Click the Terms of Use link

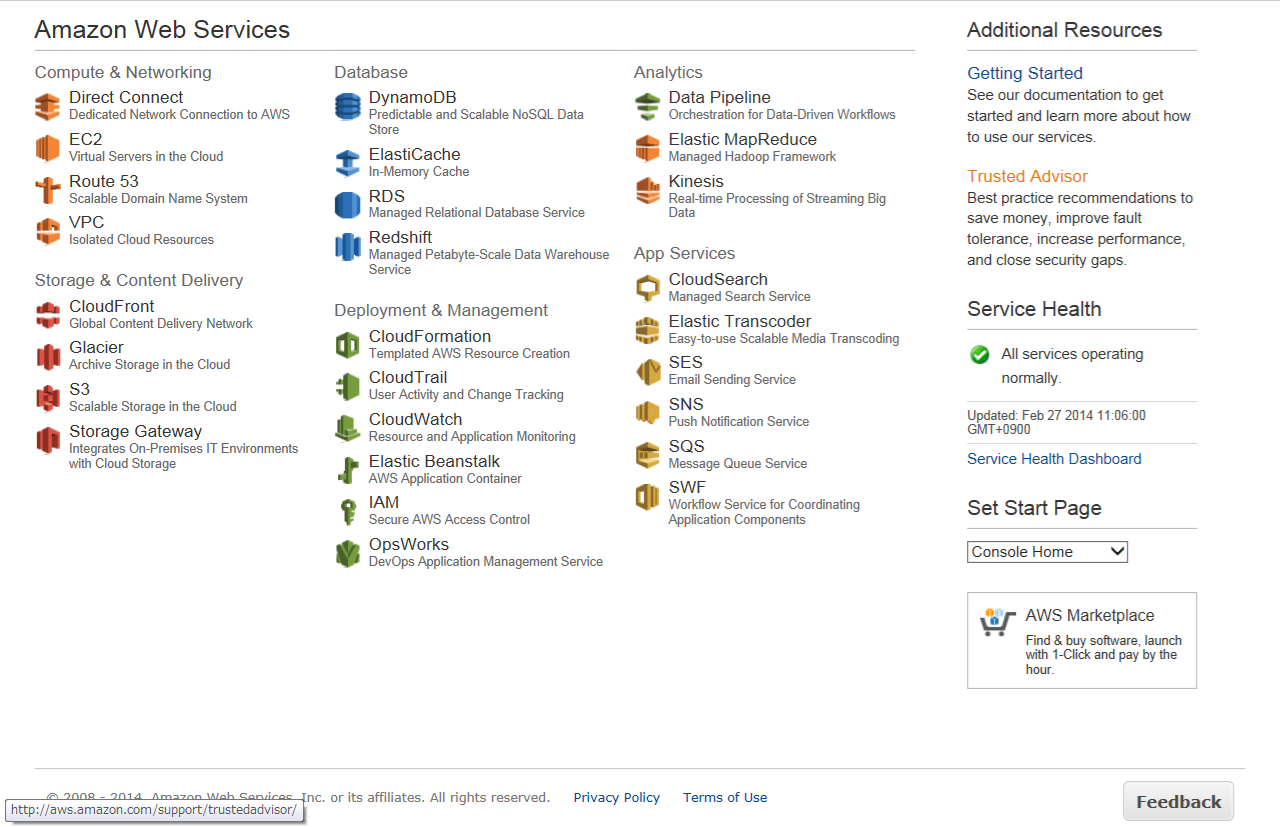pos(725,797)
